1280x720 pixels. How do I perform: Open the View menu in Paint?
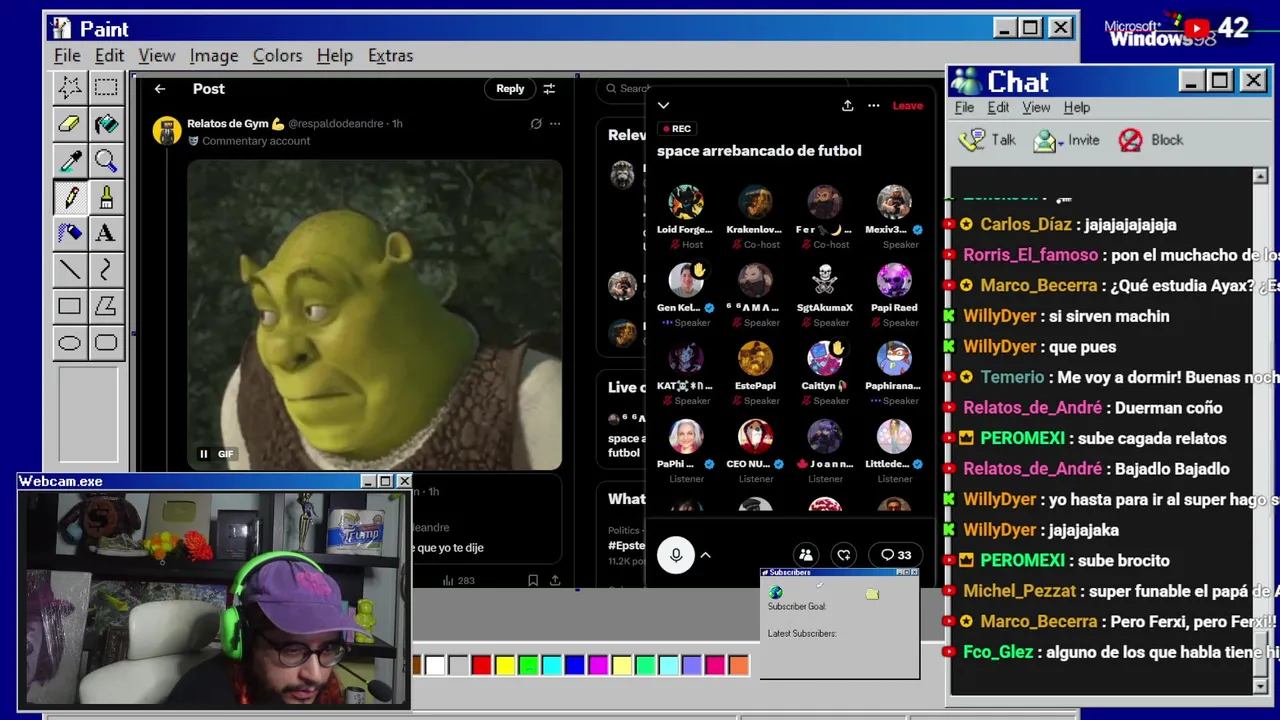[156, 55]
